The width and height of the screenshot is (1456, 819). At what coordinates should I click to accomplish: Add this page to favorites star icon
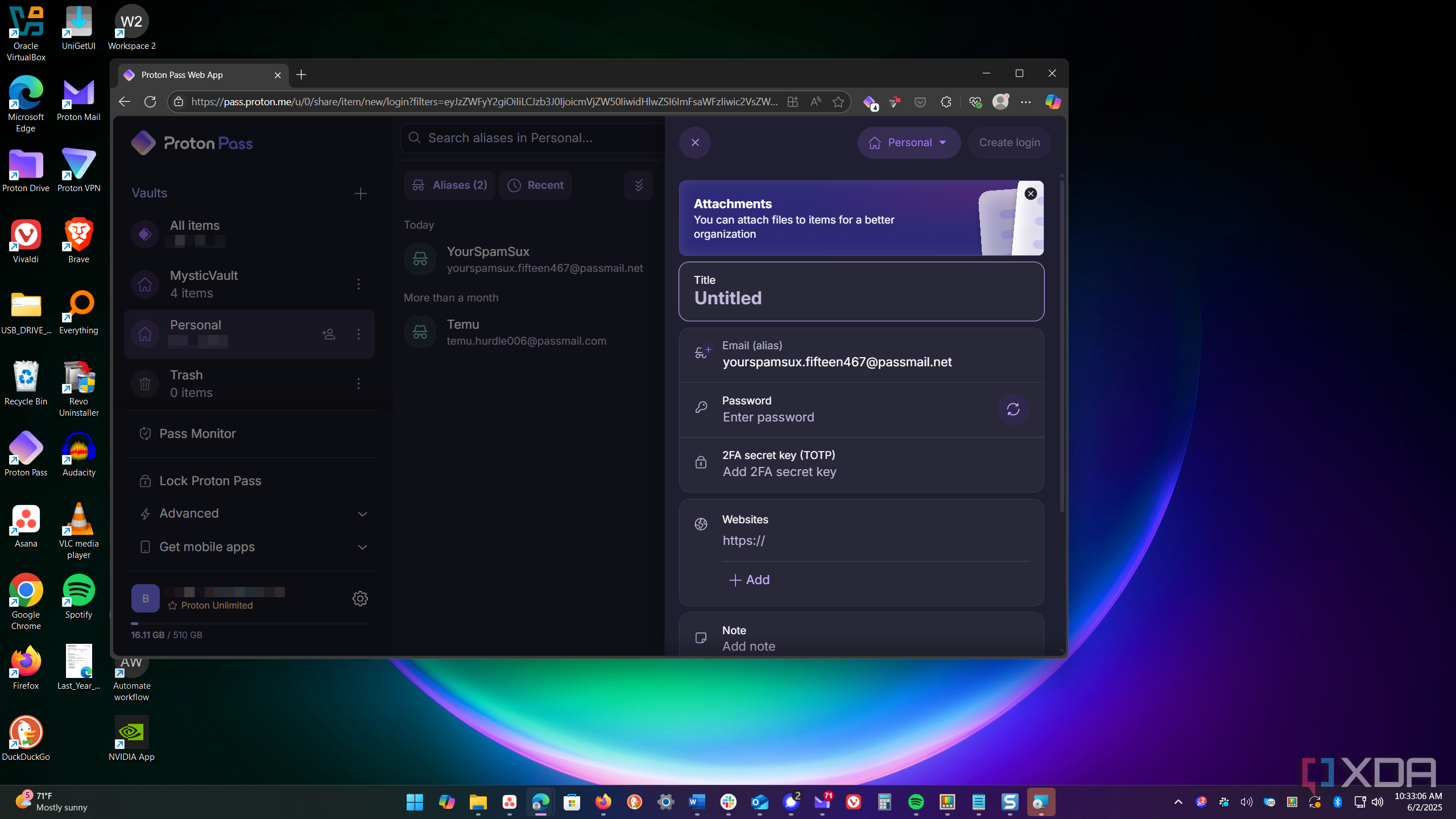838,102
